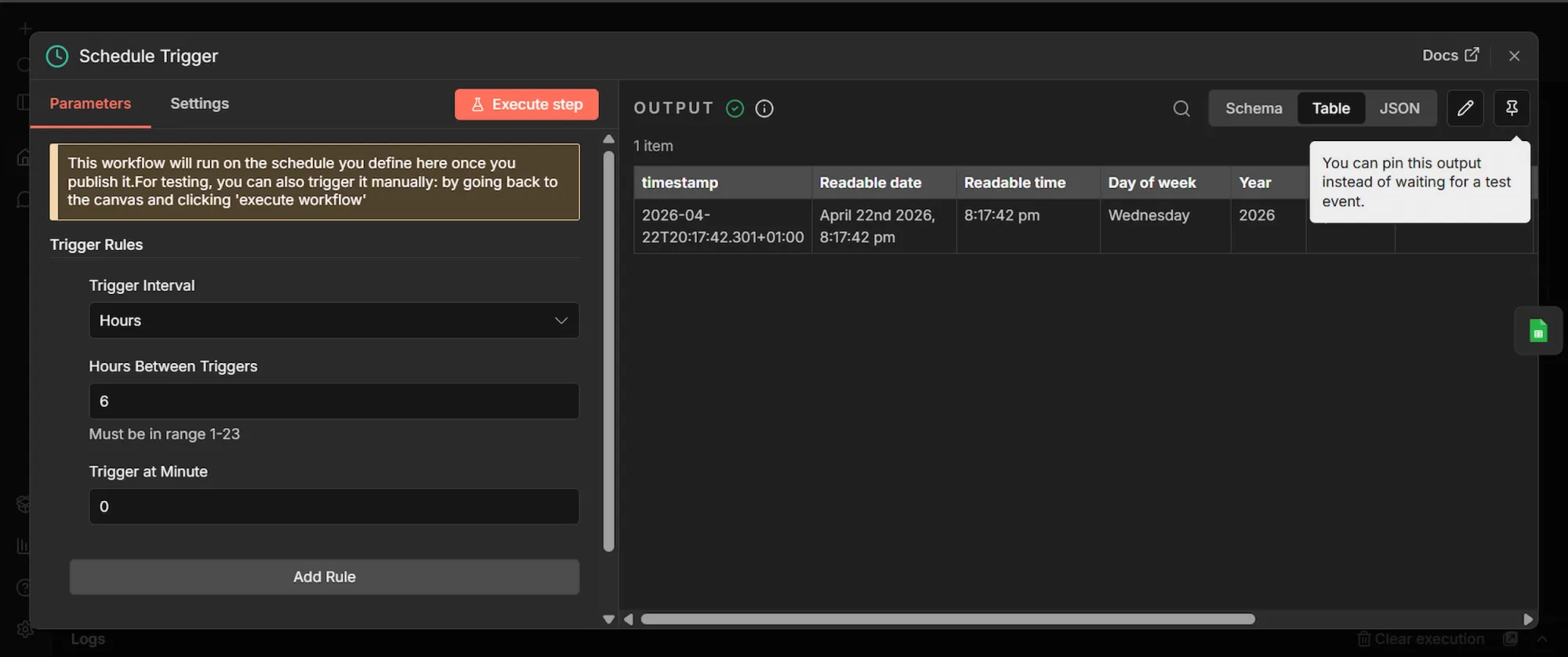Select the Schema output view
Viewport: 1568px width, 657px height.
1254,108
